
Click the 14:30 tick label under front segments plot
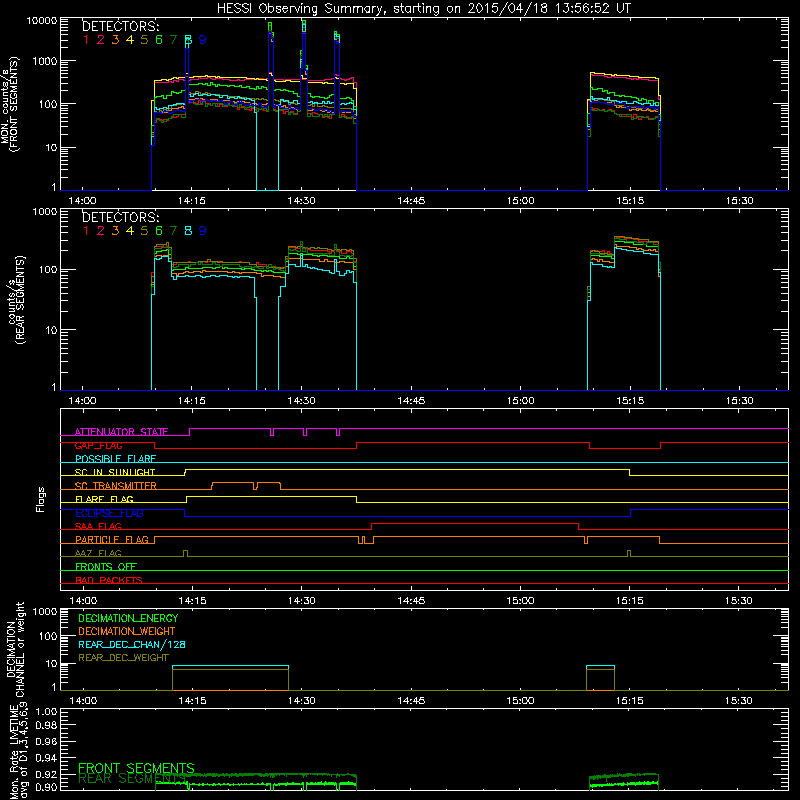[x=302, y=201]
